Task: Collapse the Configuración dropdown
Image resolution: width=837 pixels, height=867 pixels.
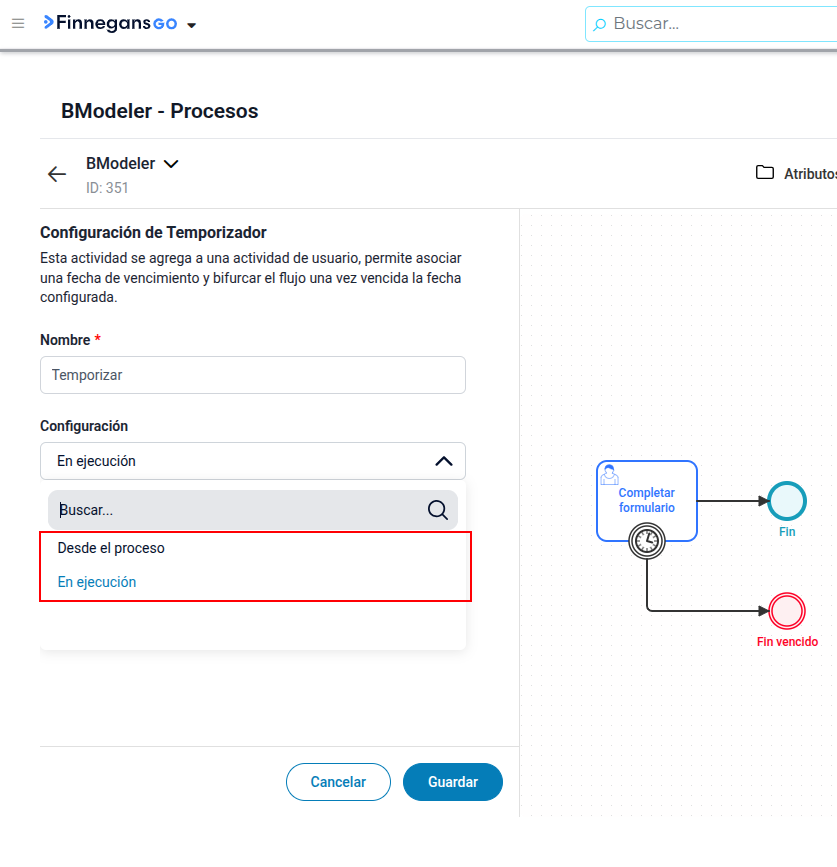Action: click(x=443, y=461)
